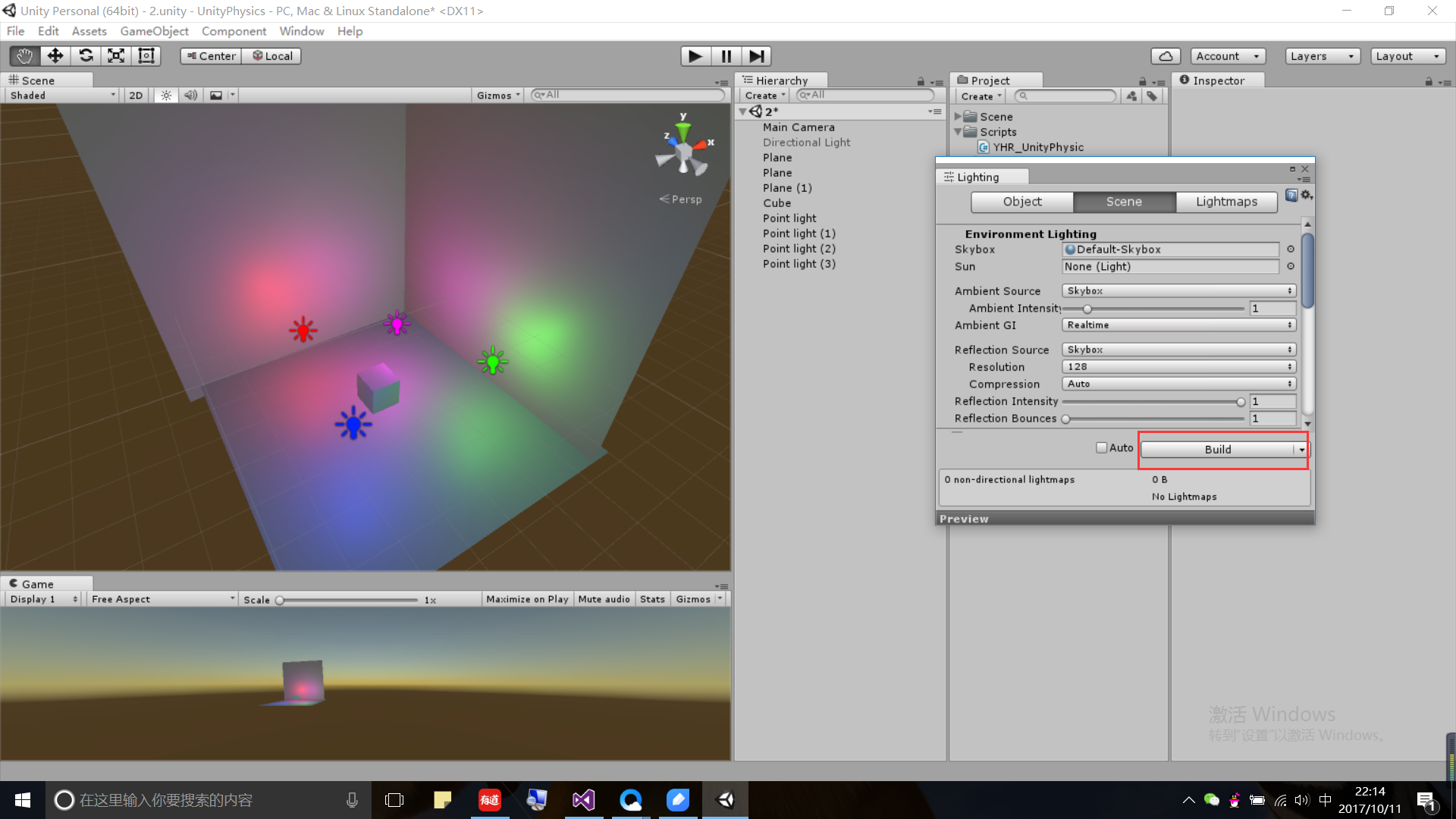Viewport: 1456px width, 819px height.
Task: Open the GameObject menu
Action: pyautogui.click(x=154, y=31)
